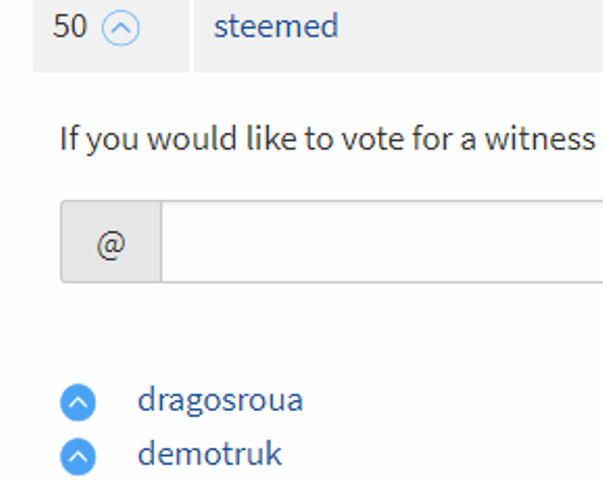Image resolution: width=603 pixels, height=480 pixels.
Task: Toggle off the vote for dragosroua
Action: [78, 403]
